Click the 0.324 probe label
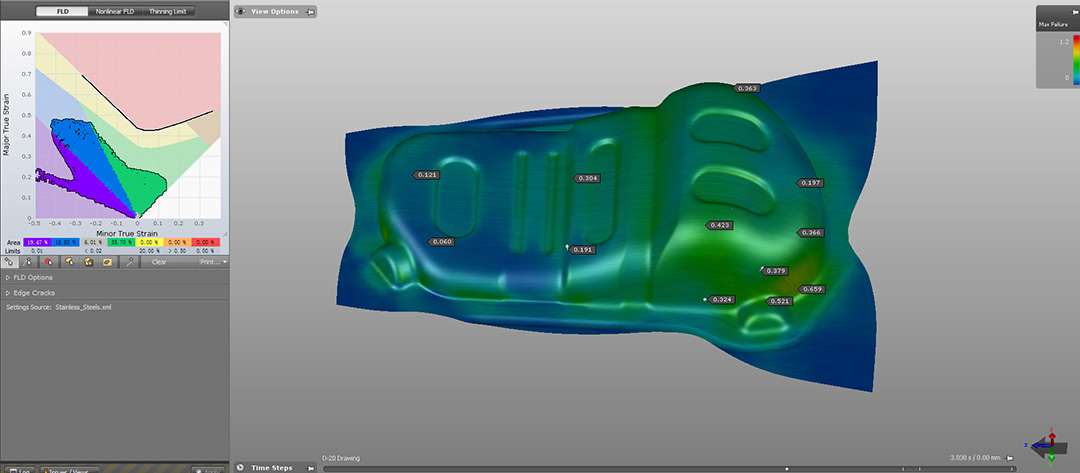This screenshot has height=473, width=1080. tap(721, 299)
